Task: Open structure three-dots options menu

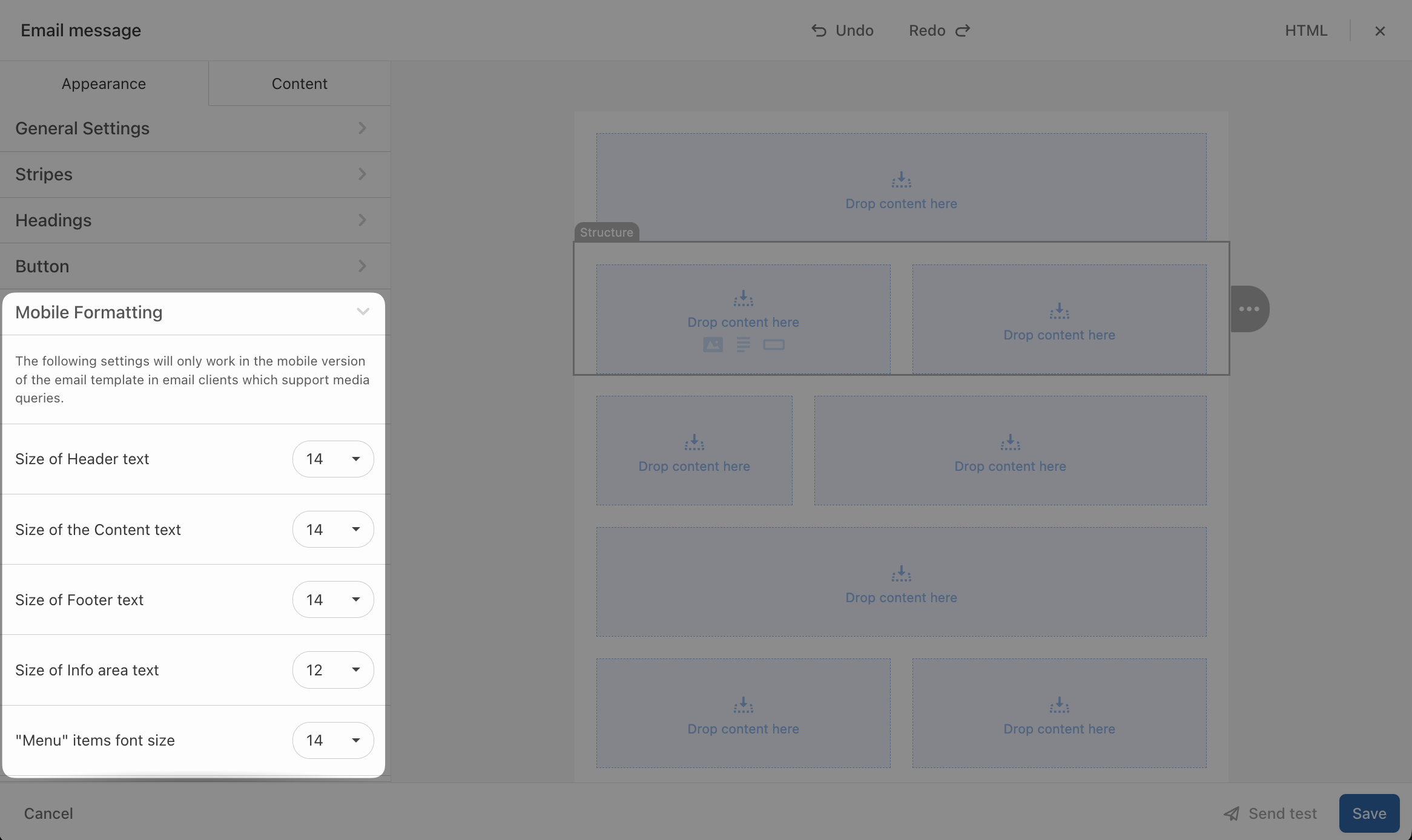Action: [1249, 309]
